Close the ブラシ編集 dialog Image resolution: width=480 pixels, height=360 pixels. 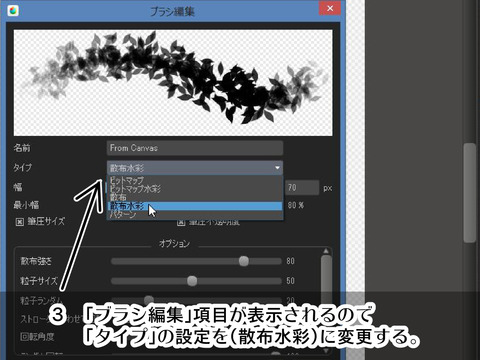(x=330, y=8)
